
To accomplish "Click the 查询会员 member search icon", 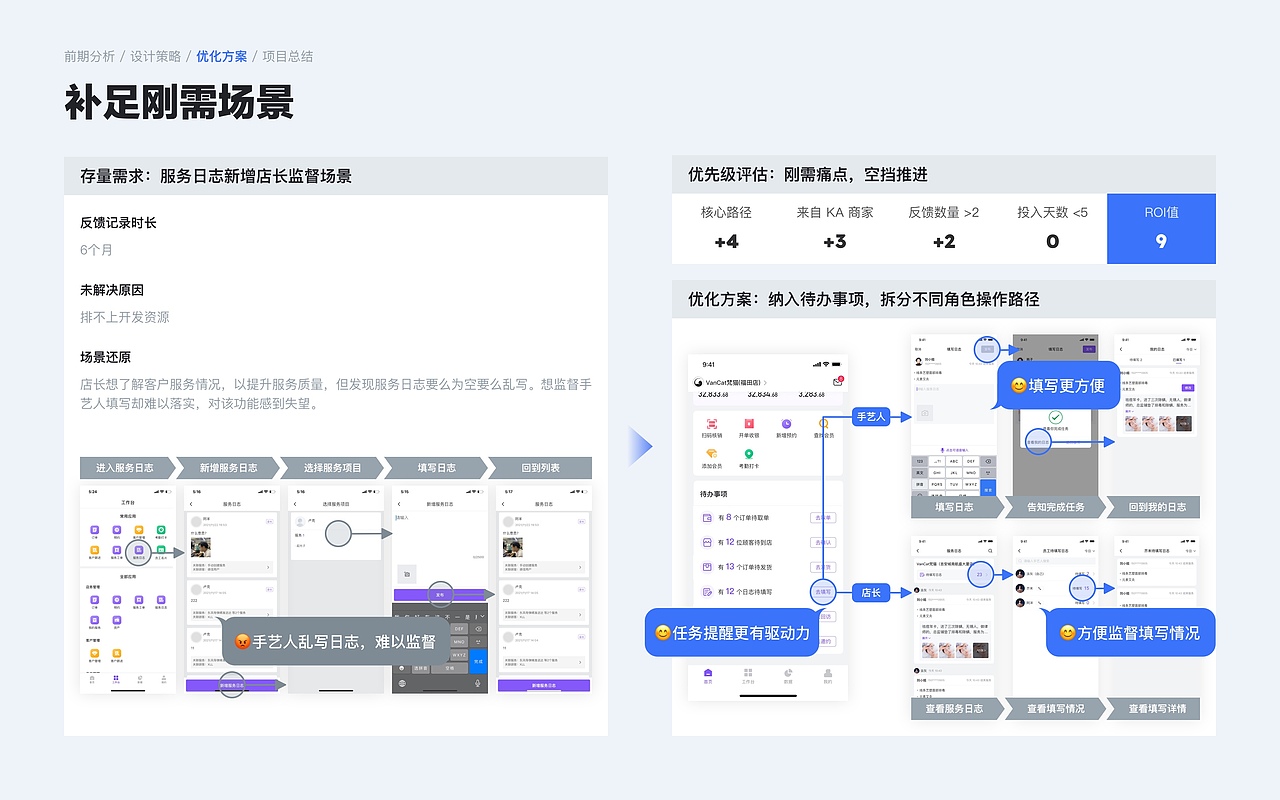I will (x=822, y=423).
